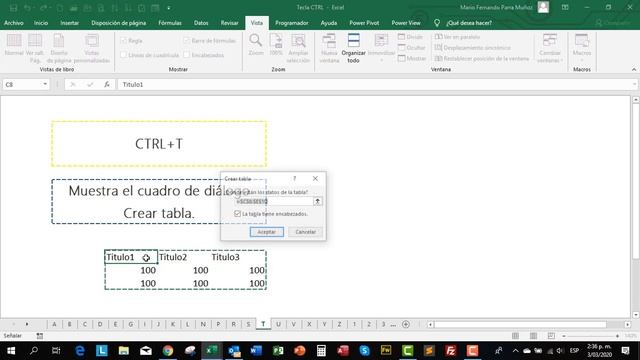Click the Undo icon in quick access toolbar
This screenshot has height=360, width=640.
[x=27, y=8]
